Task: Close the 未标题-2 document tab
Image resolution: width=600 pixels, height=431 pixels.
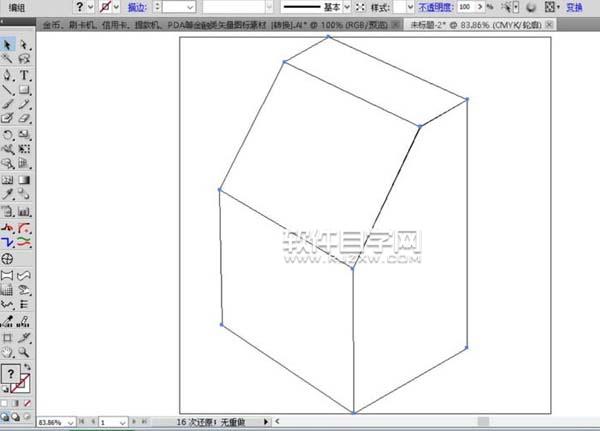Action: tap(549, 25)
